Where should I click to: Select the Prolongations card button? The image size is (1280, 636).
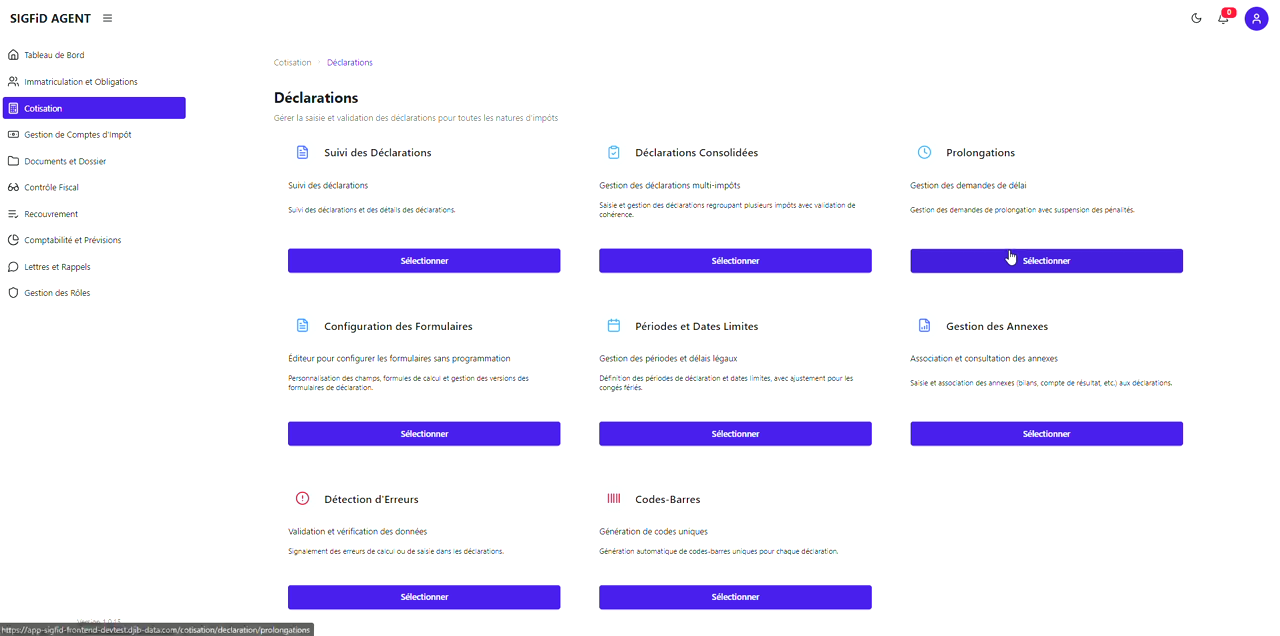pyautogui.click(x=1046, y=261)
